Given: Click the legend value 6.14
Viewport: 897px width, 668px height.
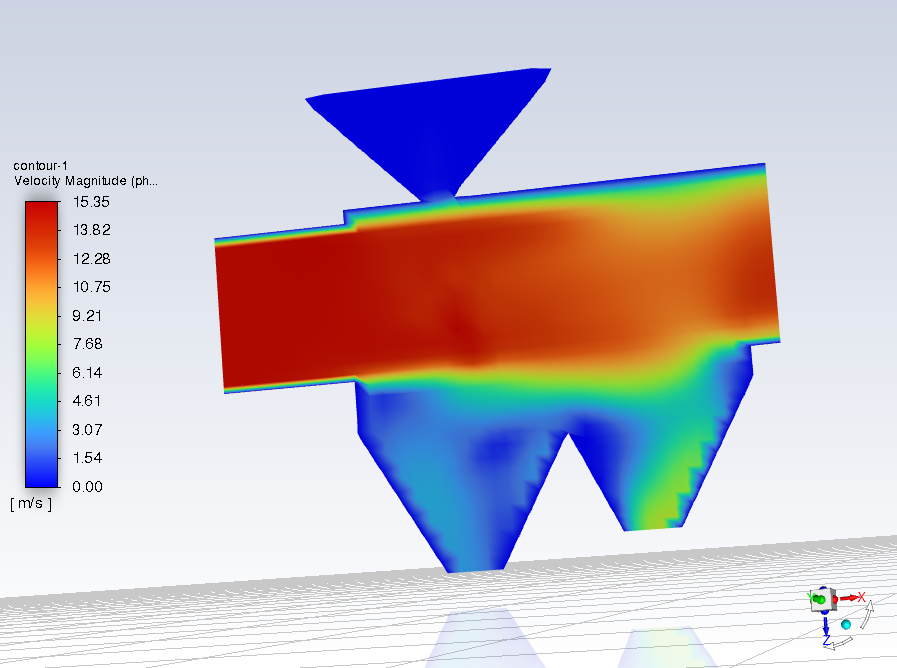Looking at the screenshot, I should 87,373.
